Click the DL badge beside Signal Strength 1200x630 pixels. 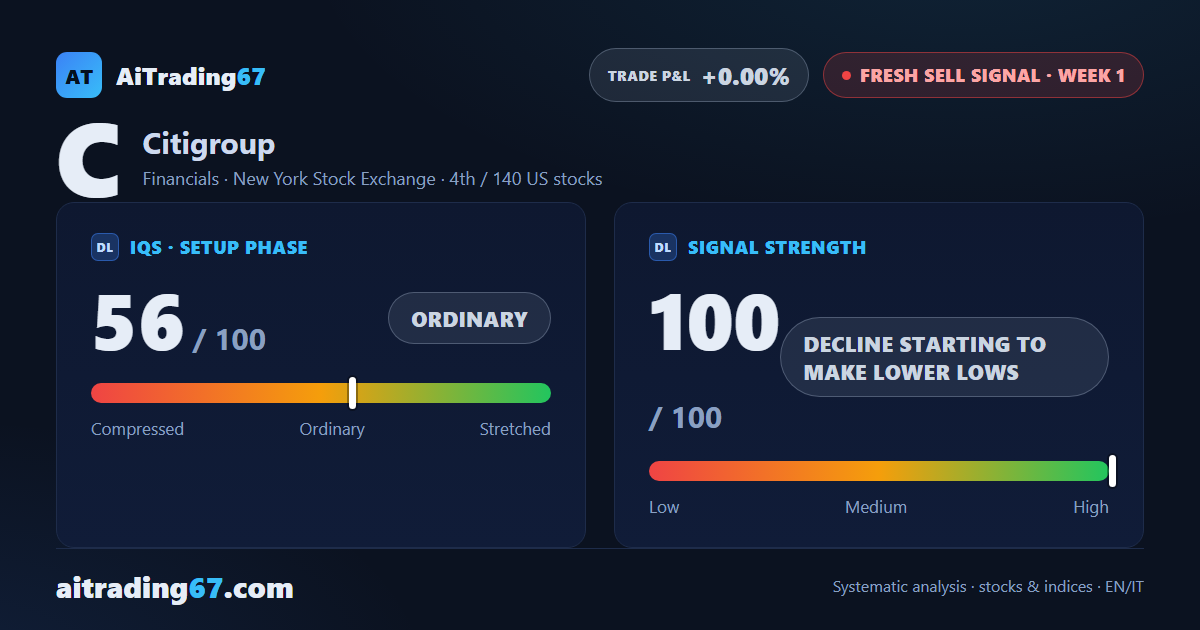[663, 247]
